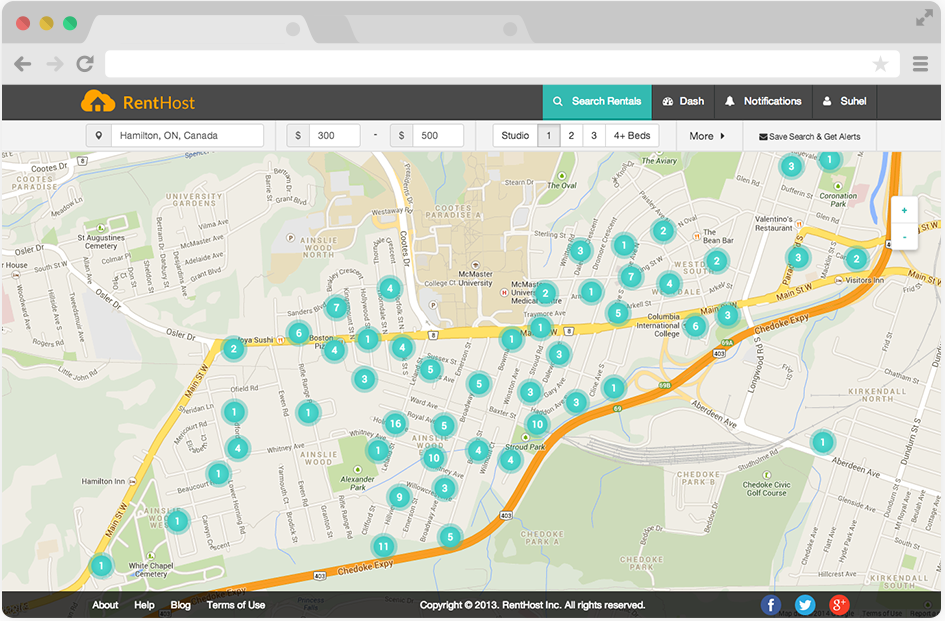
Task: Click marker 6 near Columbia International College
Action: click(695, 326)
